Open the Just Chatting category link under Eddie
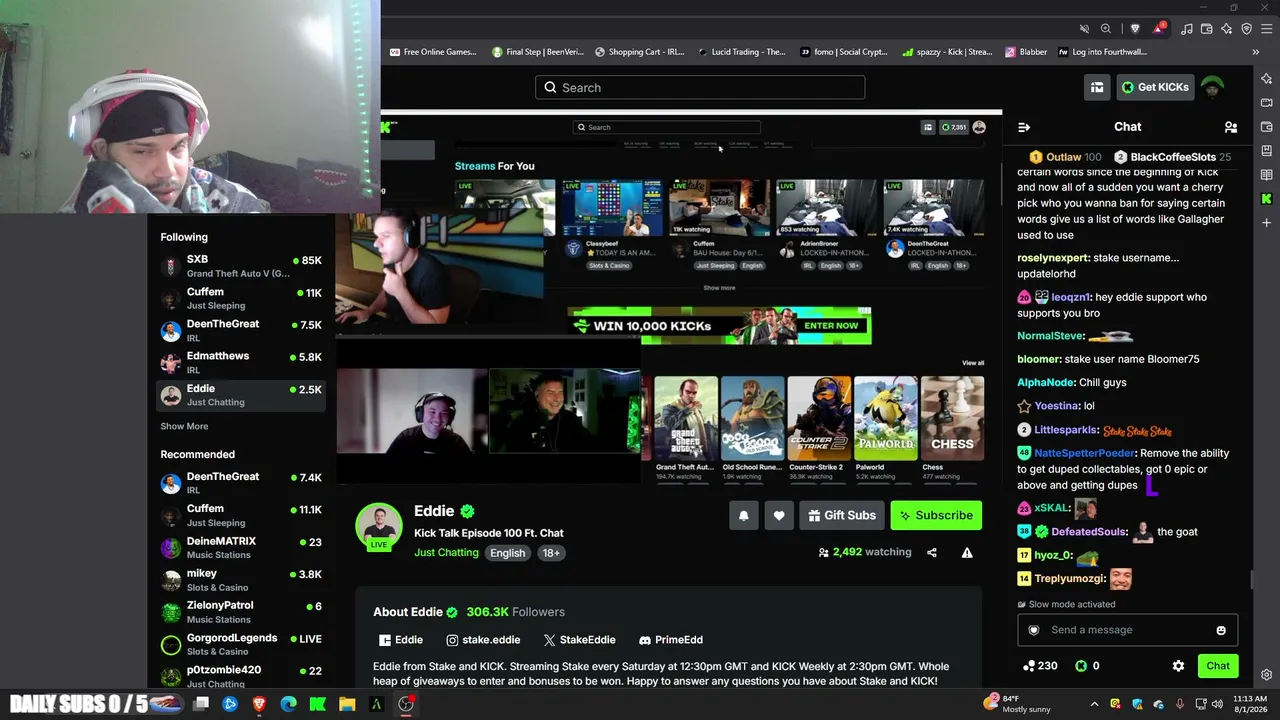The height and width of the screenshot is (720, 1280). 446,553
